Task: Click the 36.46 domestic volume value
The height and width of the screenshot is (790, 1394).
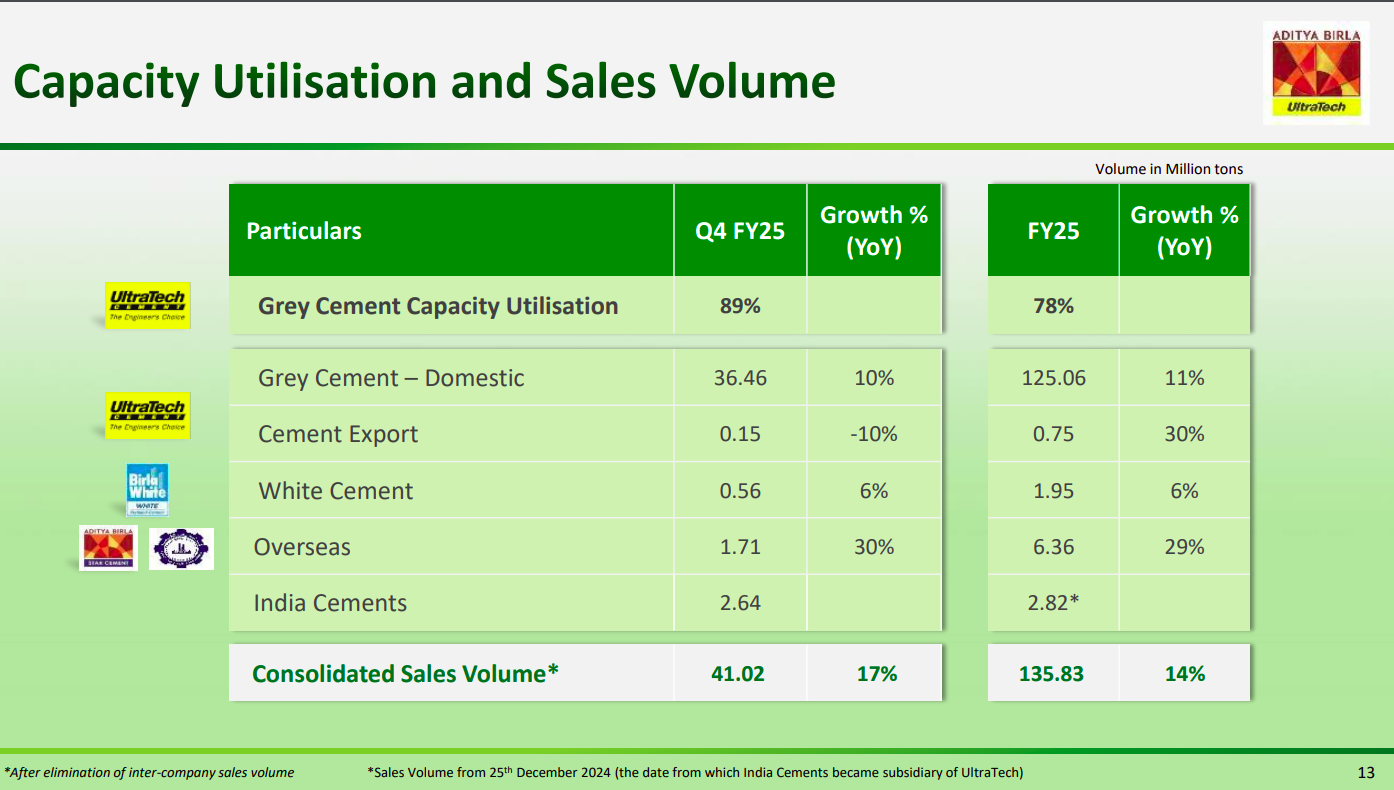Action: pyautogui.click(x=740, y=378)
